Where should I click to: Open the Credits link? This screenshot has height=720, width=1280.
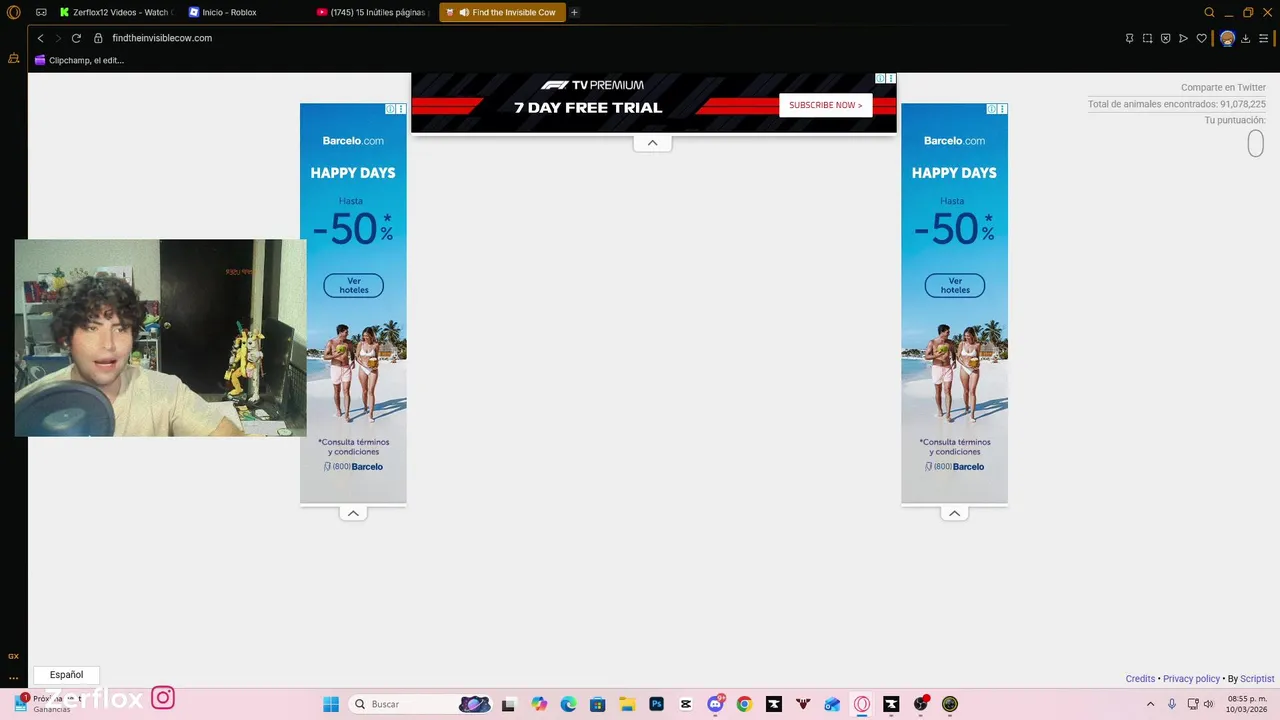[x=1140, y=679]
